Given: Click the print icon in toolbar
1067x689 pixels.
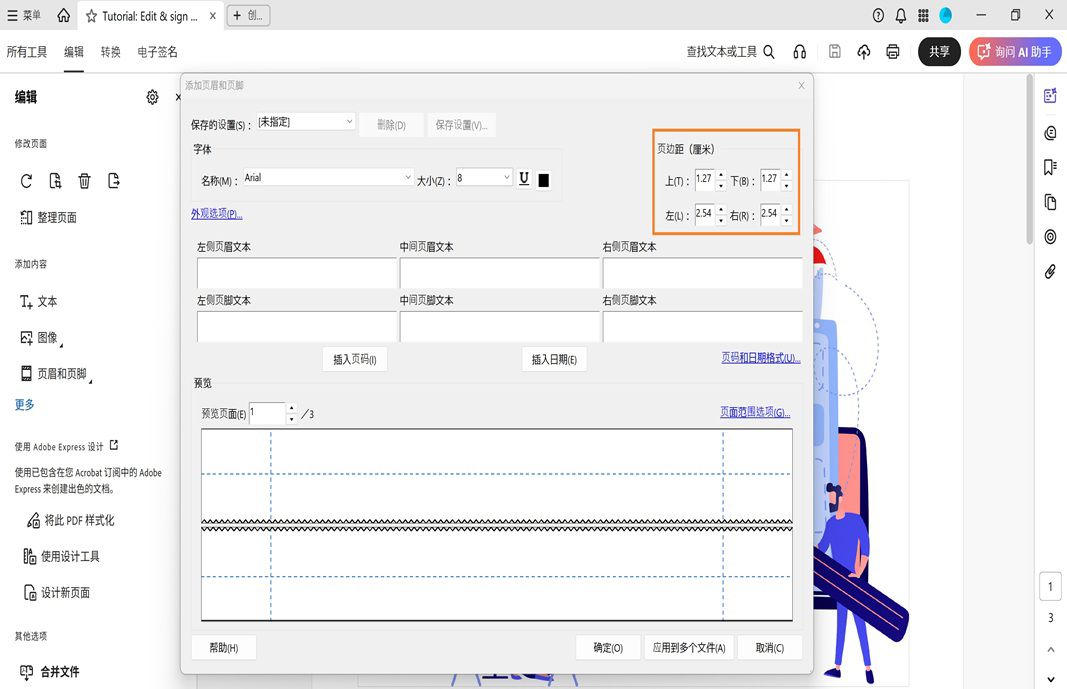Looking at the screenshot, I should click(893, 51).
